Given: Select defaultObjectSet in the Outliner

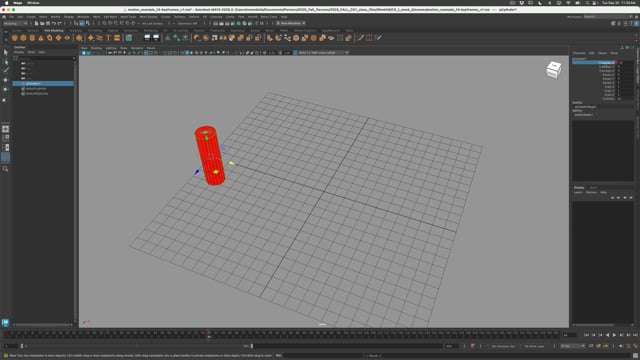Looking at the screenshot, I should point(37,93).
